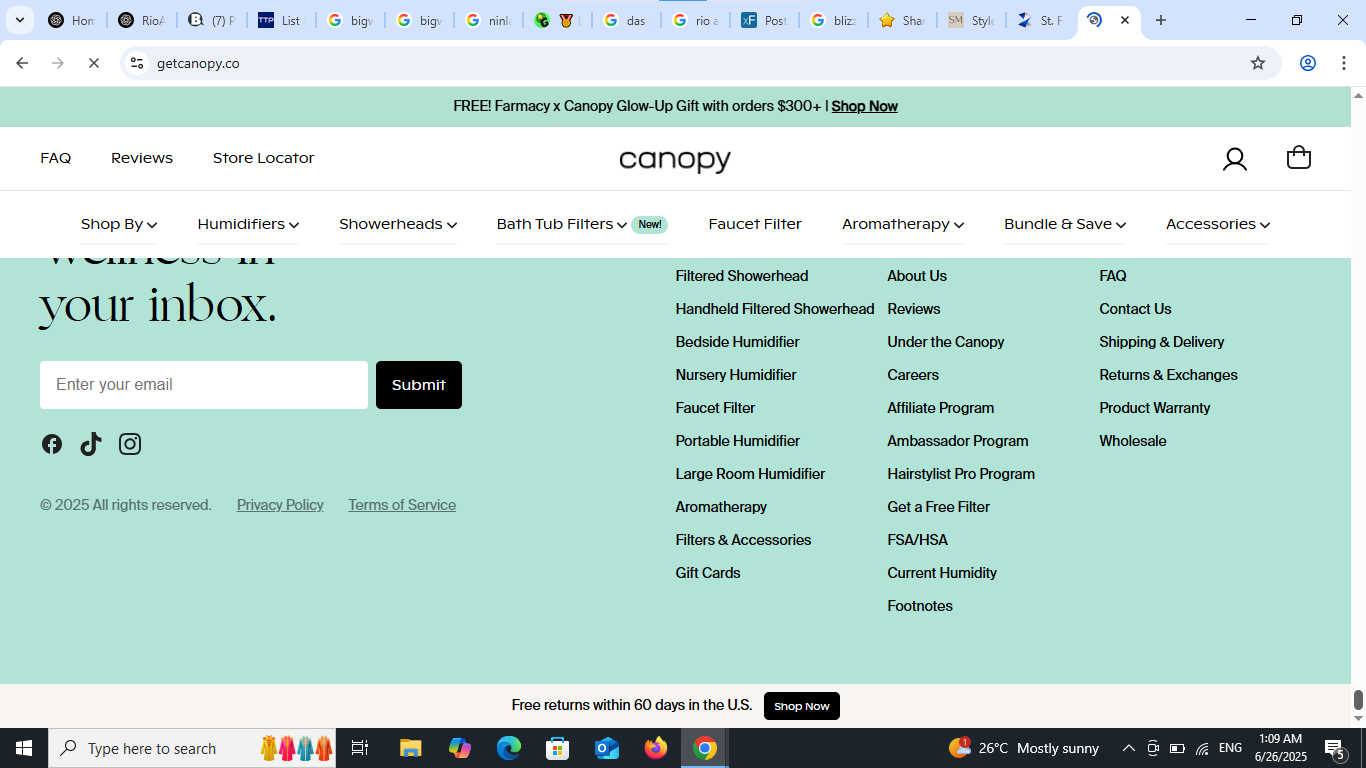Expand the Bundle & Save menu
The image size is (1366, 768).
pos(1065,224)
